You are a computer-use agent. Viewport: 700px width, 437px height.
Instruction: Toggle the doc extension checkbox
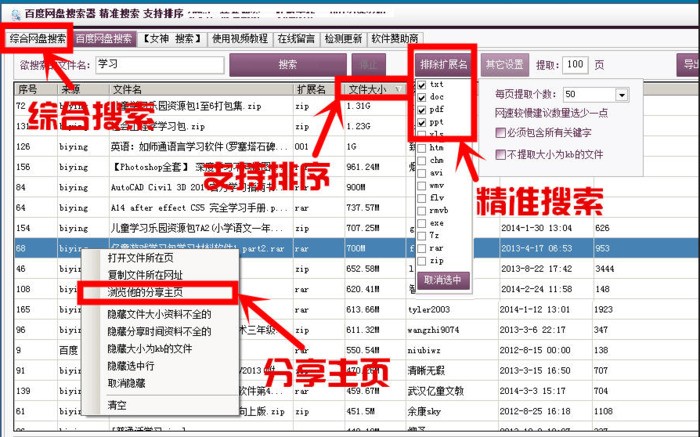pyautogui.click(x=421, y=97)
